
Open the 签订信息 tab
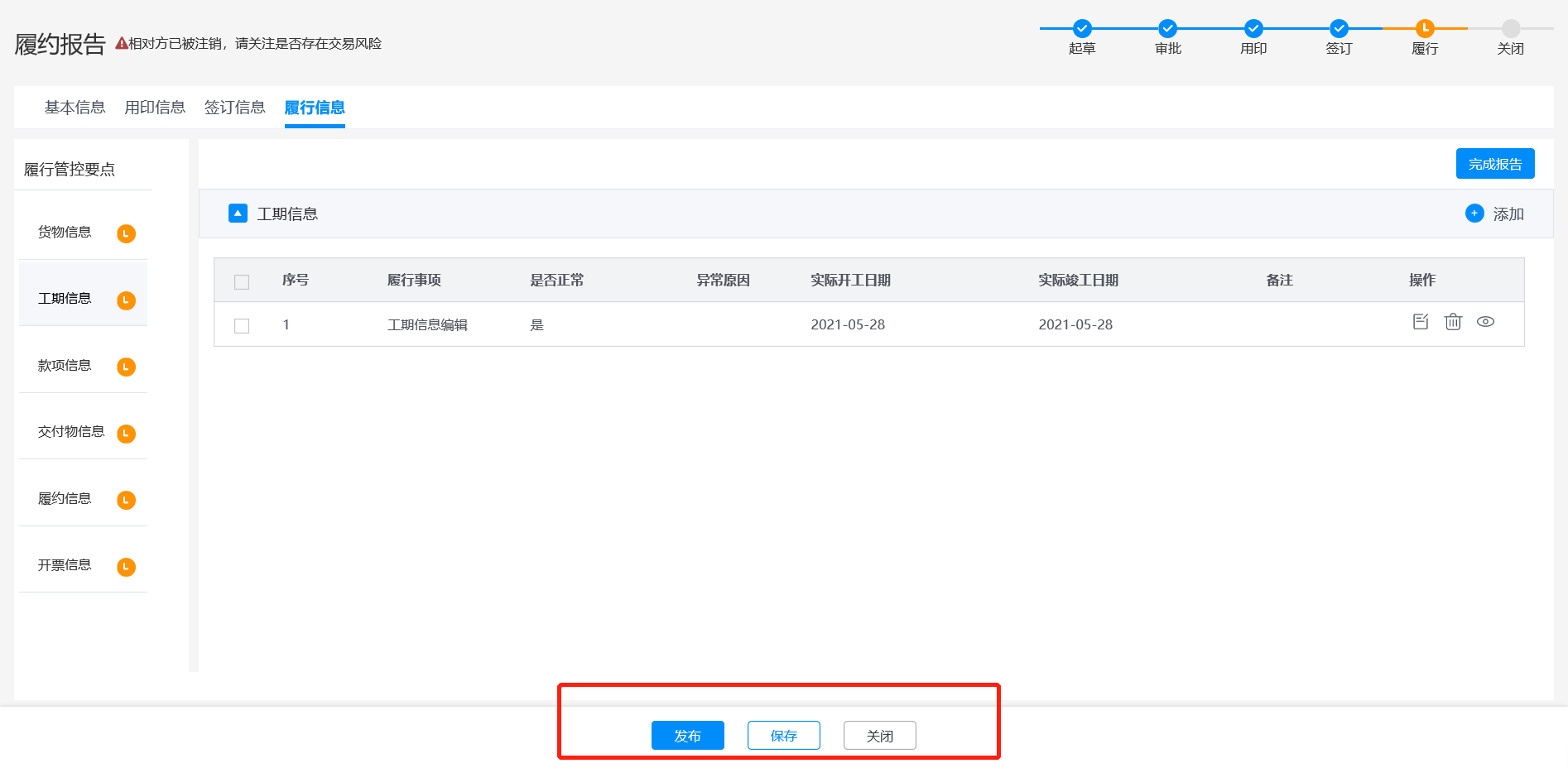pyautogui.click(x=234, y=108)
